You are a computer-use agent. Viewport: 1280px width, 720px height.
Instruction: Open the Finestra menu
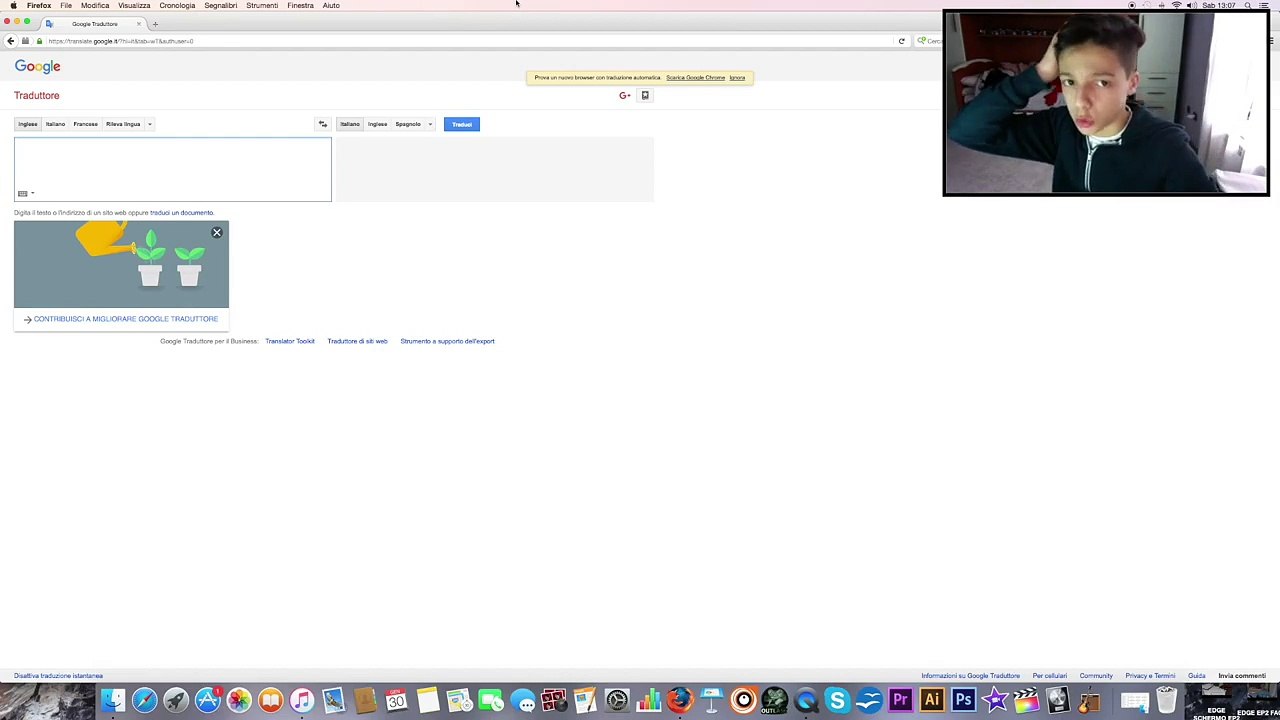(300, 5)
